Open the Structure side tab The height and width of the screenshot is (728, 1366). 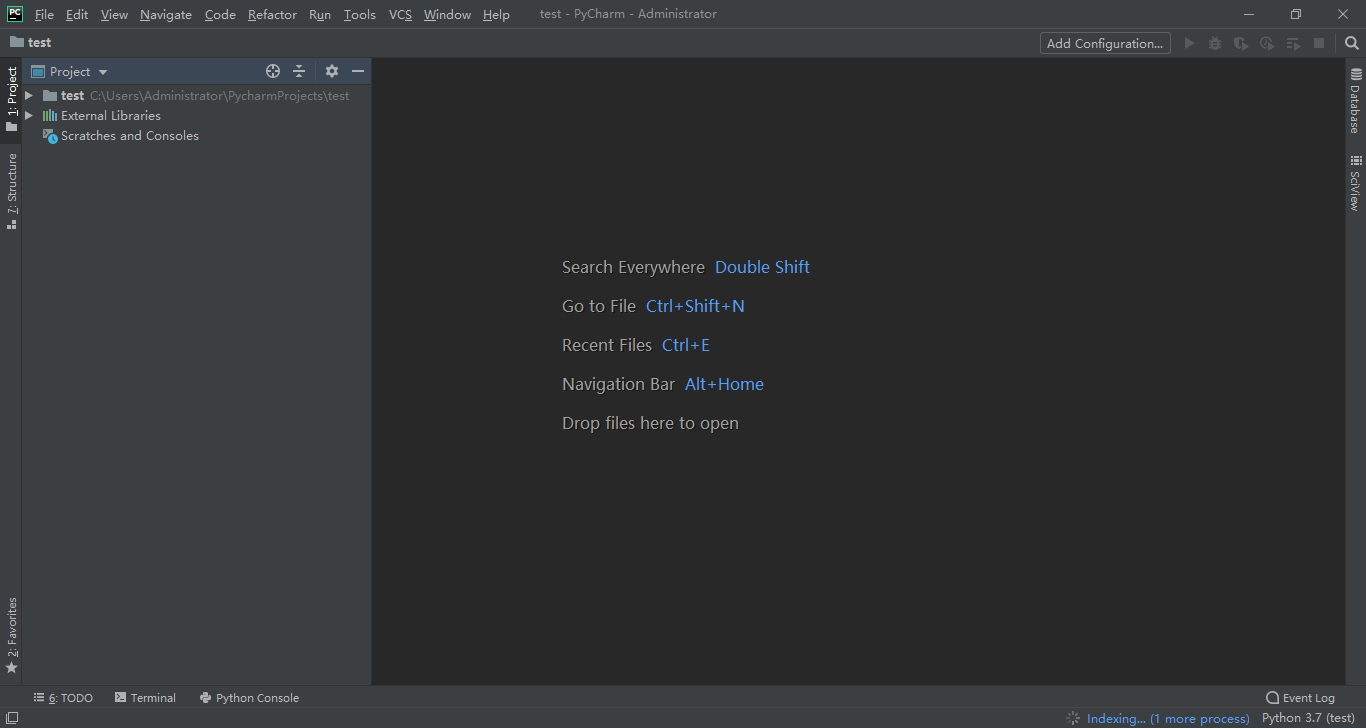pyautogui.click(x=11, y=192)
